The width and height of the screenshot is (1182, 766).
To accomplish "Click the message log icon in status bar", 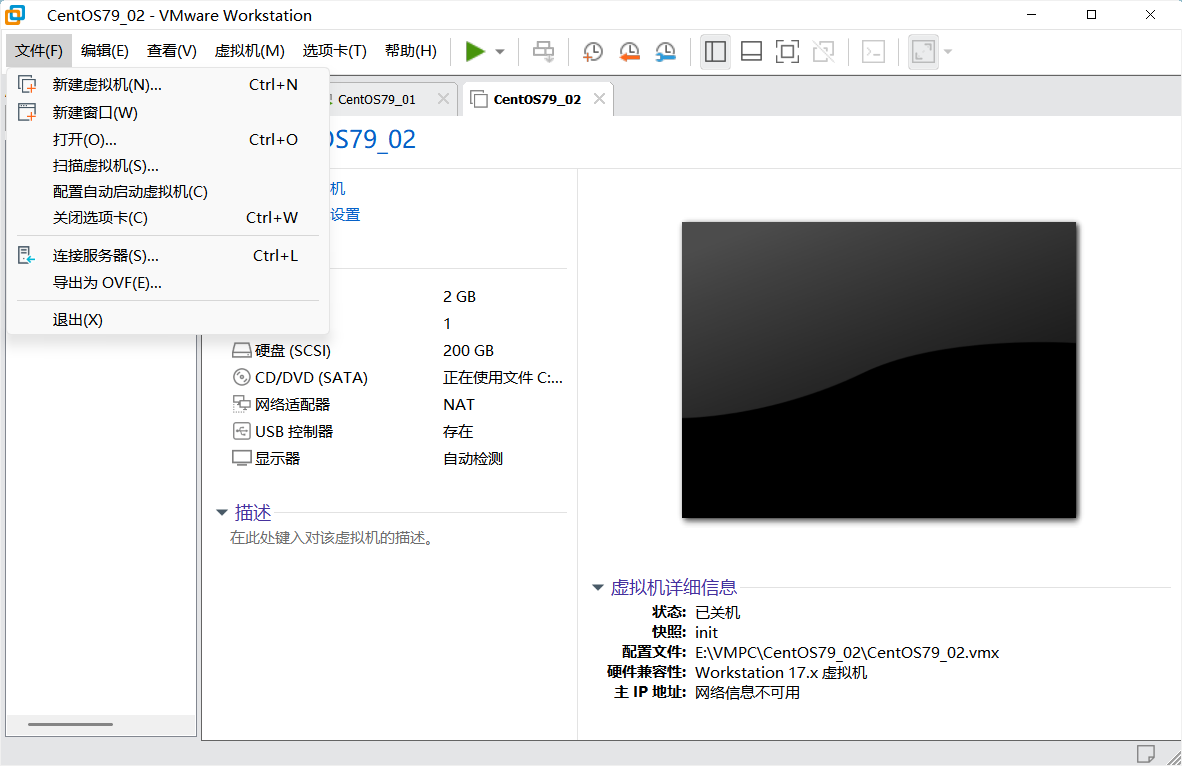I will tap(1146, 753).
